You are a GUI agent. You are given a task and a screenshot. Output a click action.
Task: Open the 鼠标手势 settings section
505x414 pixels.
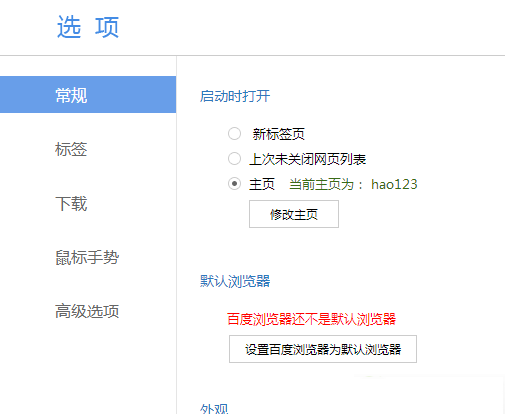pyautogui.click(x=87, y=257)
